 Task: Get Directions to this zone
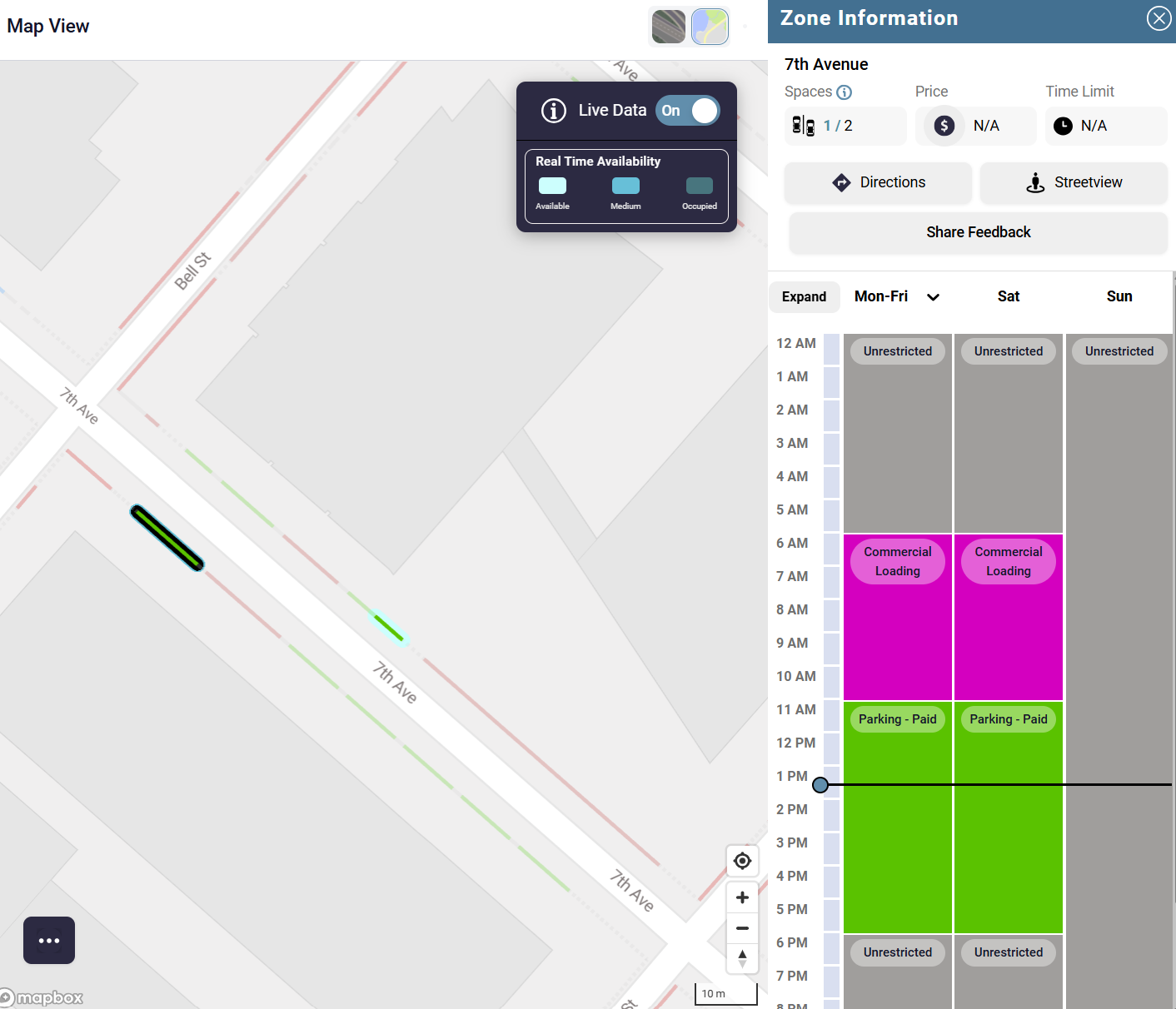coord(877,182)
